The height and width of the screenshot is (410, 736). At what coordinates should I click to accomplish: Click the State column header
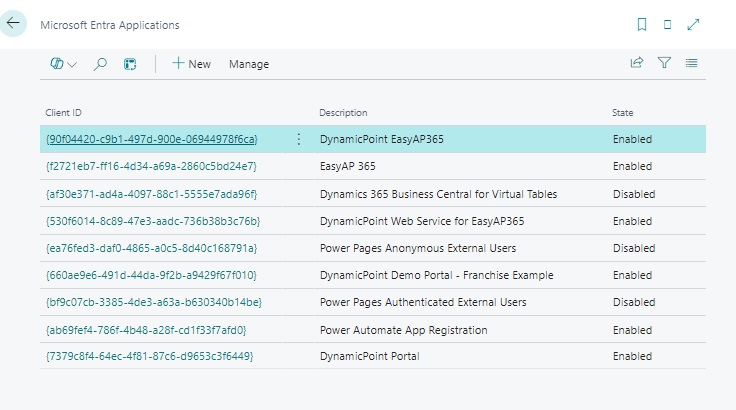[622, 113]
